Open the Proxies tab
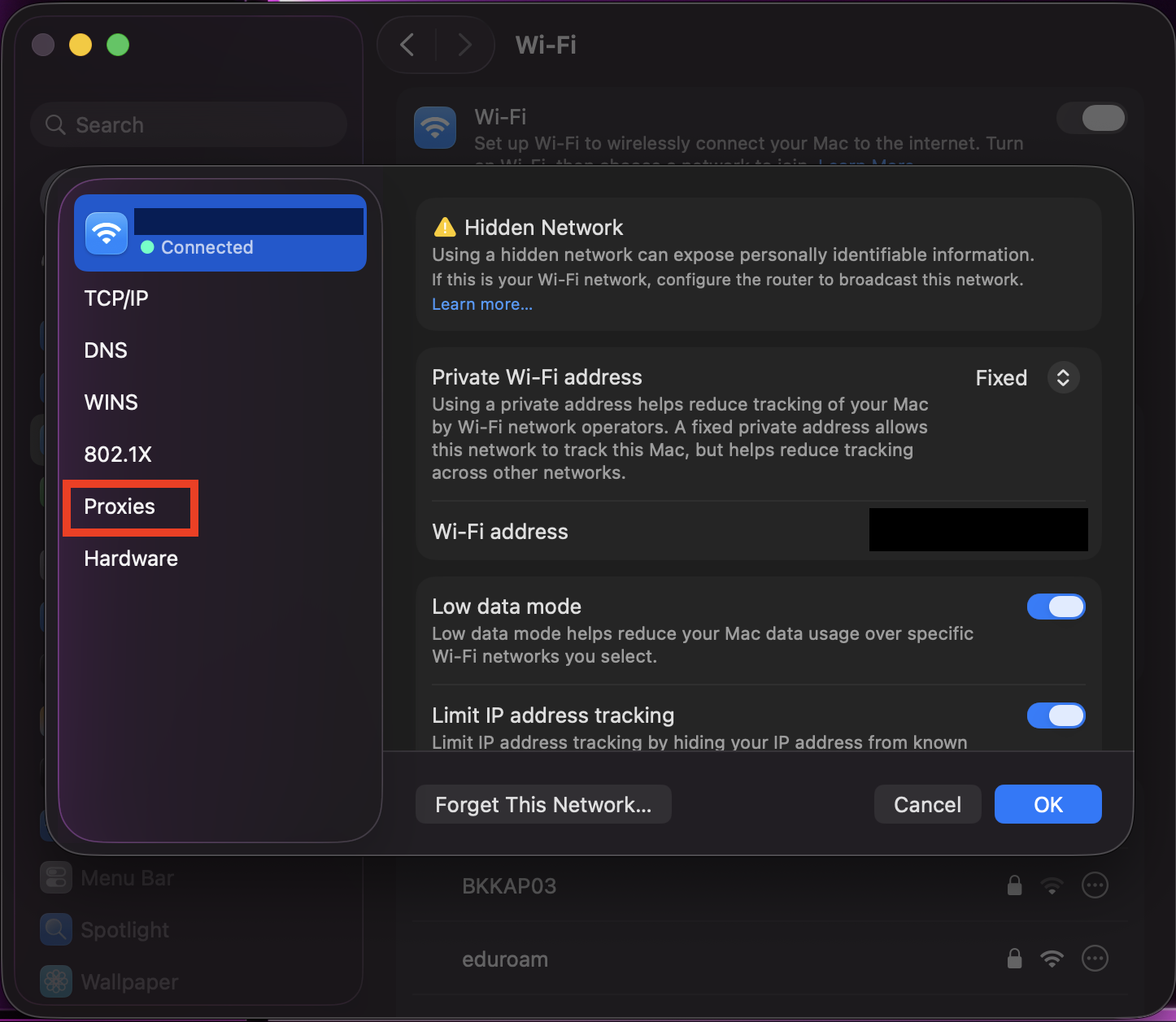1176x1022 pixels. click(120, 507)
